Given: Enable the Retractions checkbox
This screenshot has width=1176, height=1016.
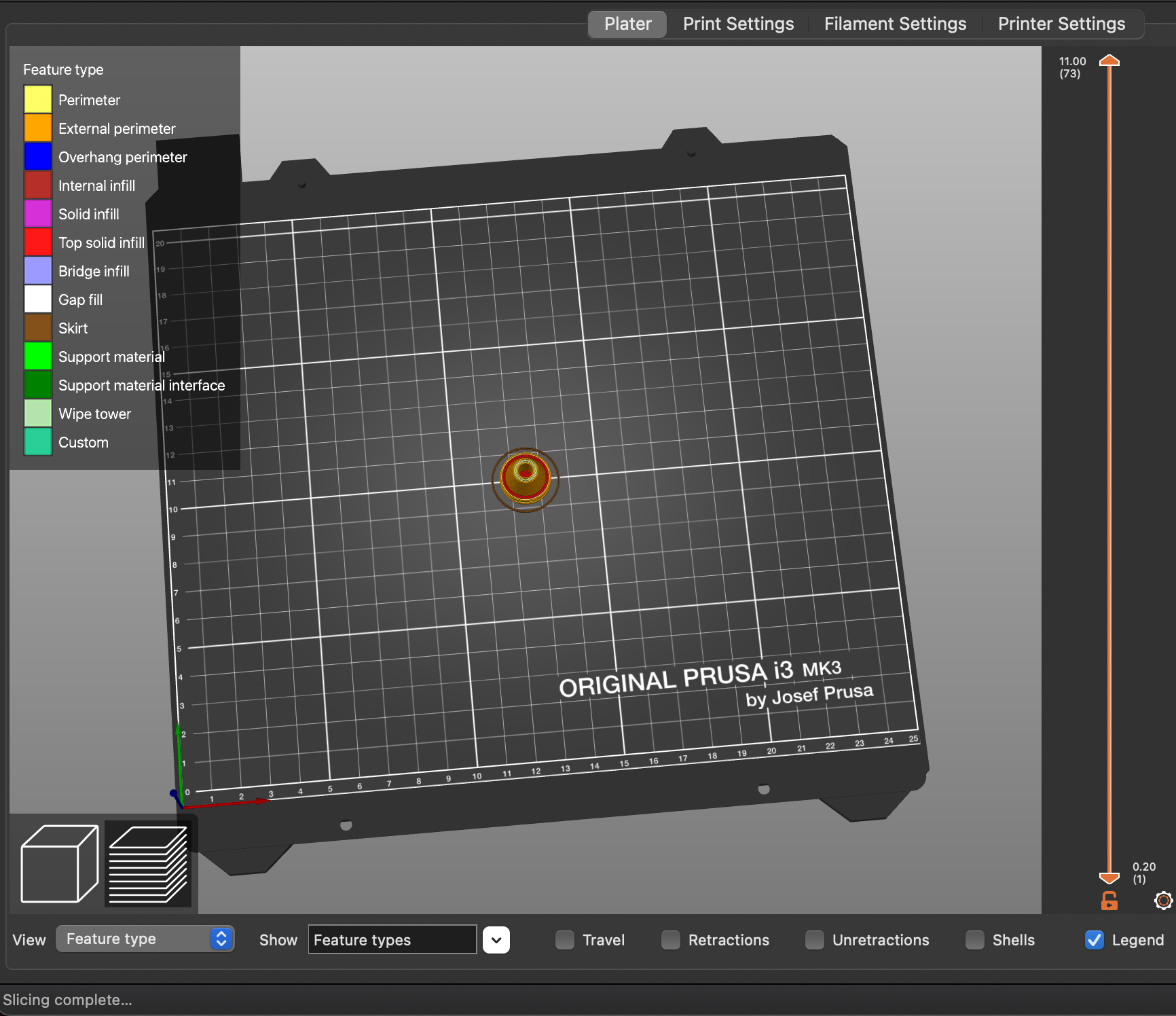Looking at the screenshot, I should [x=671, y=940].
